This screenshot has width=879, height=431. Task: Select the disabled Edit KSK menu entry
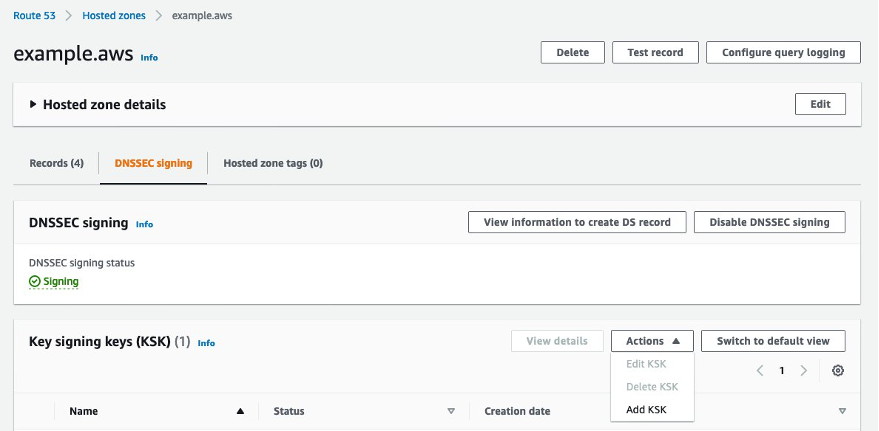(646, 364)
